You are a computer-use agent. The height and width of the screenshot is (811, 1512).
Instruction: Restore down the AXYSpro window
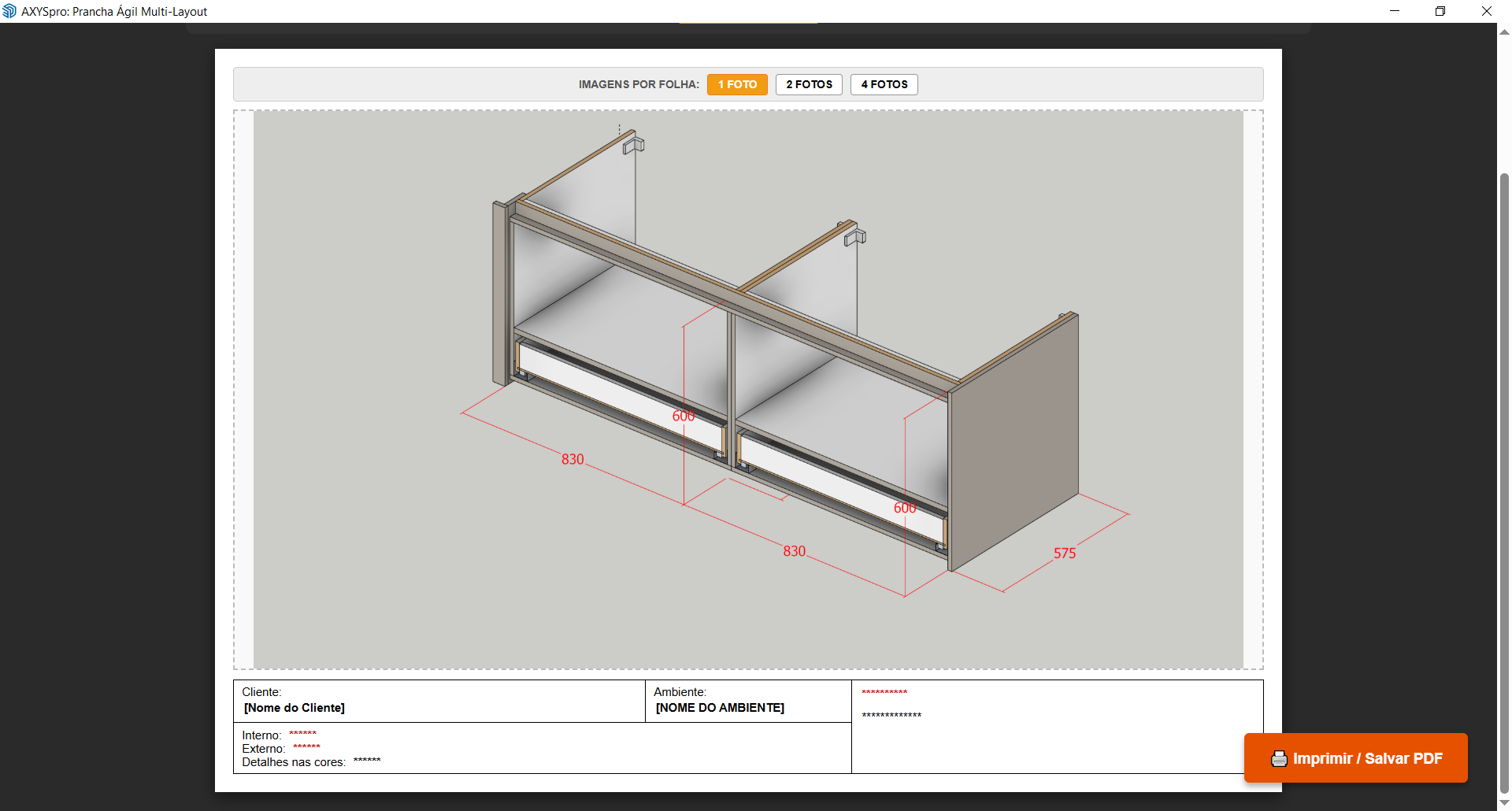pyautogui.click(x=1440, y=11)
